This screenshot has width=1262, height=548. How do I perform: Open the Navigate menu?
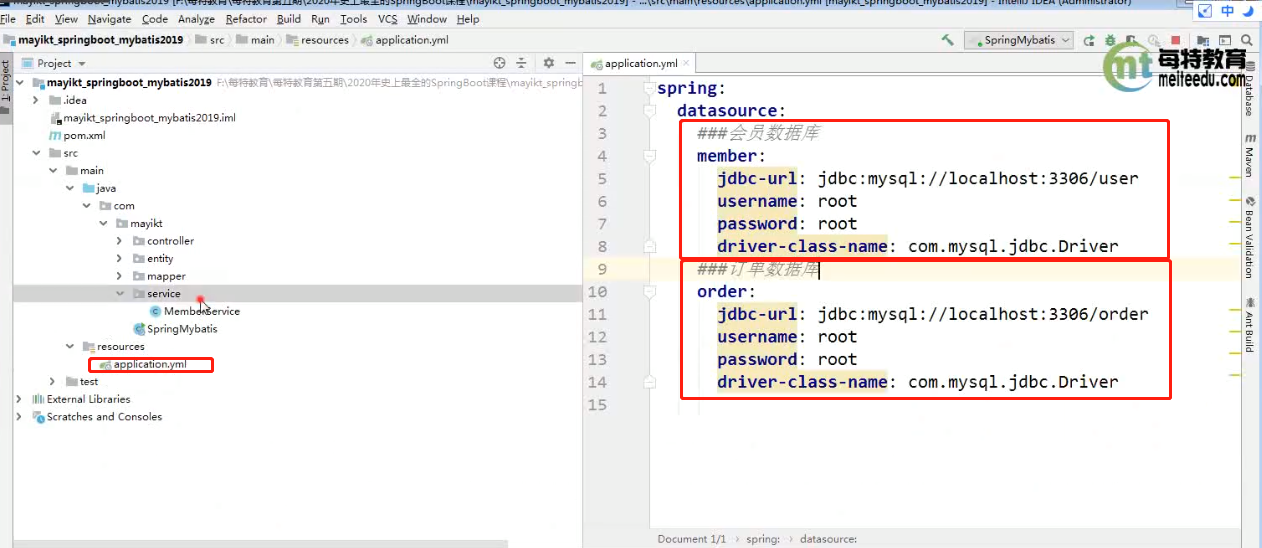109,19
